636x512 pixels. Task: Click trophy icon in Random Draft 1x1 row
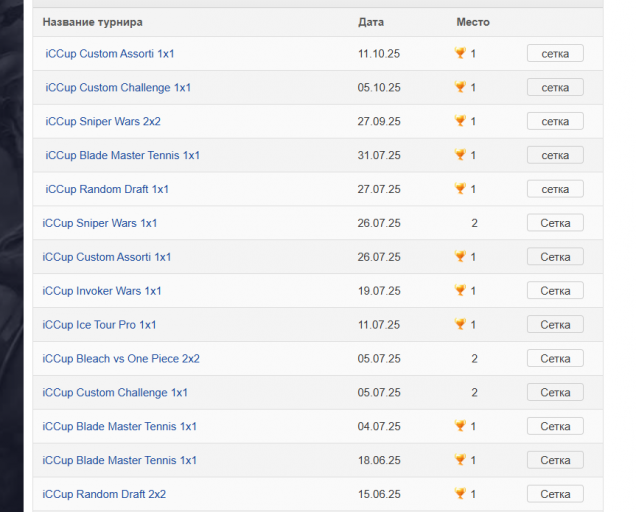coord(460,188)
